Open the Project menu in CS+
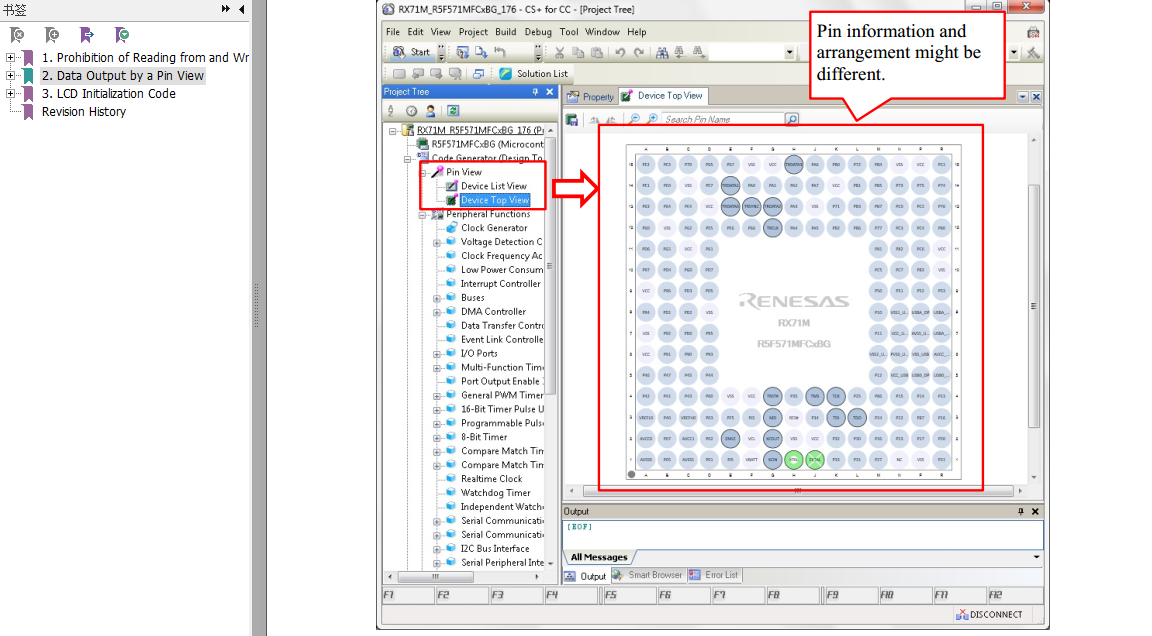Viewport: 1152px width, 636px height. click(x=473, y=32)
